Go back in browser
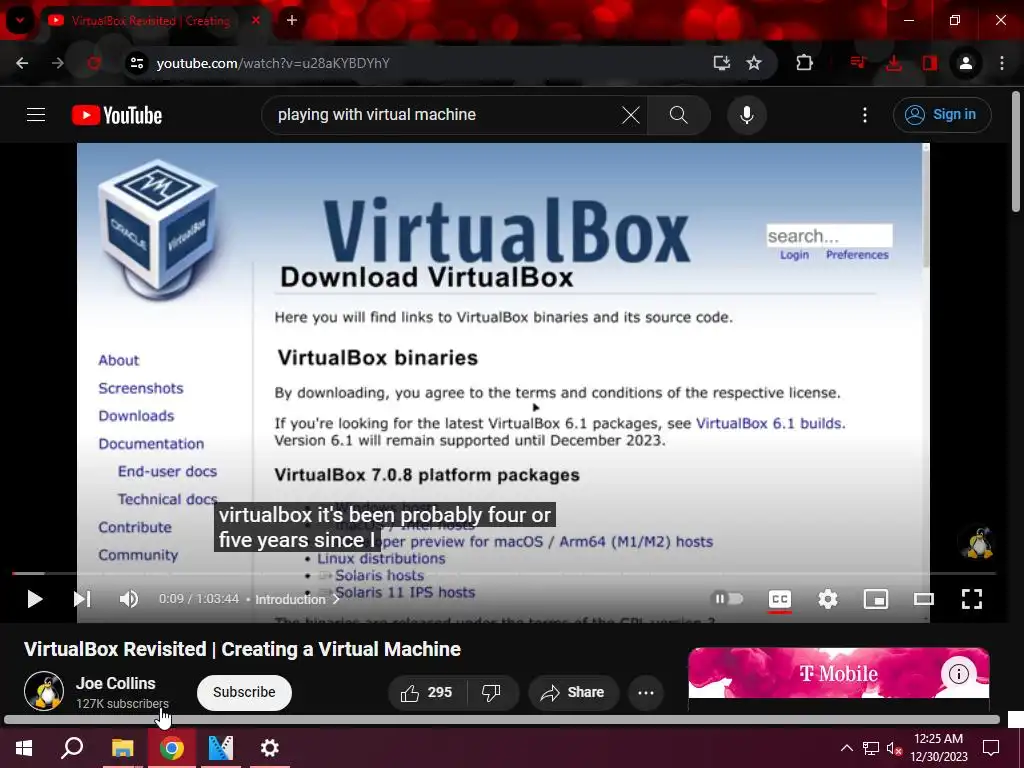The width and height of the screenshot is (1024, 768). point(22,63)
